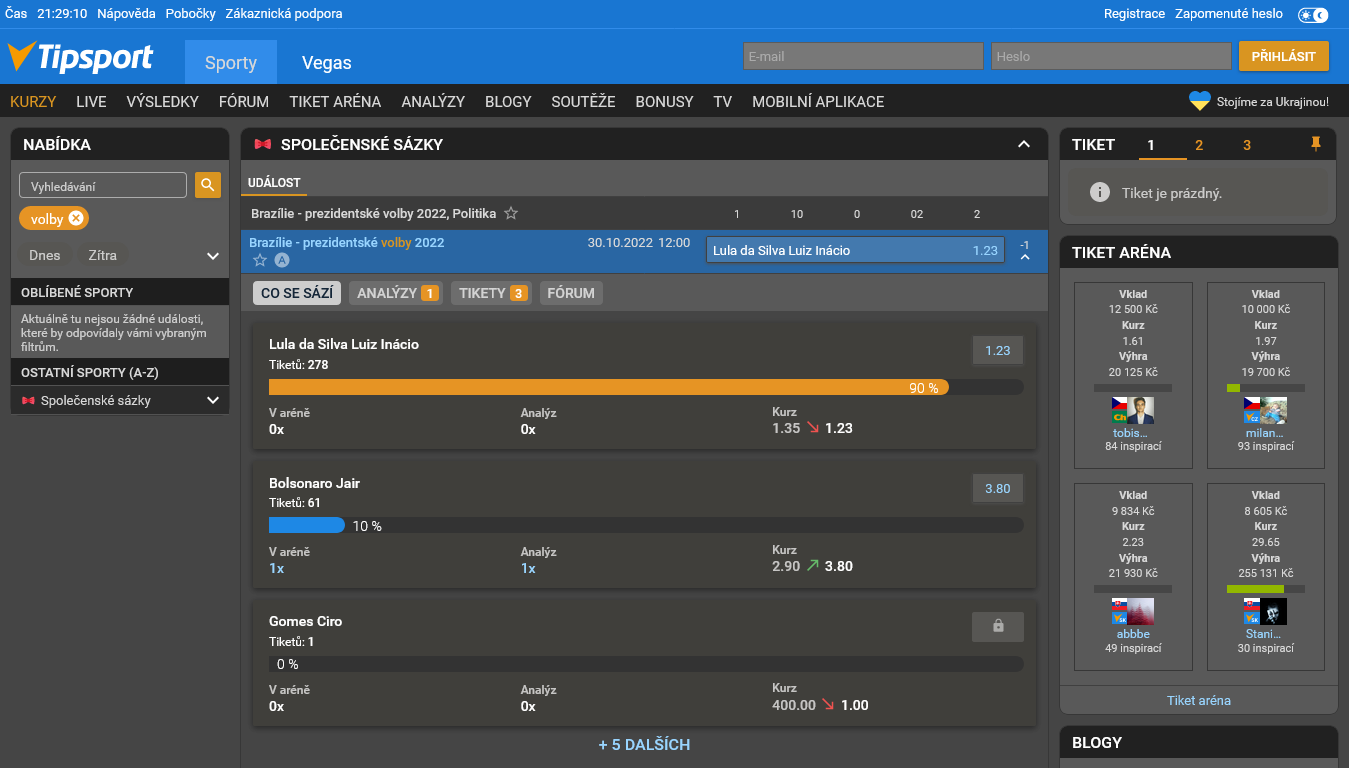Star the Politika competition row
The height and width of the screenshot is (768, 1349).
[x=511, y=213]
